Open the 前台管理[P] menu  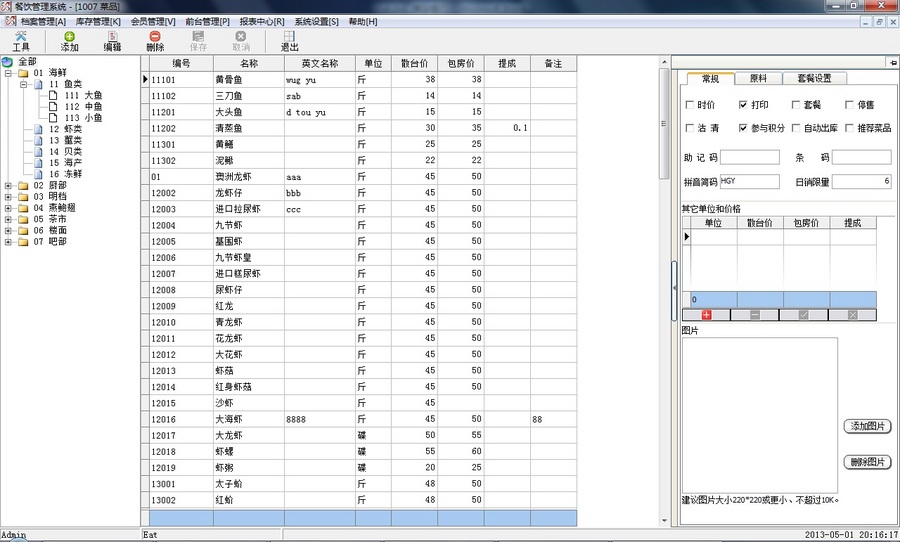tap(207, 21)
